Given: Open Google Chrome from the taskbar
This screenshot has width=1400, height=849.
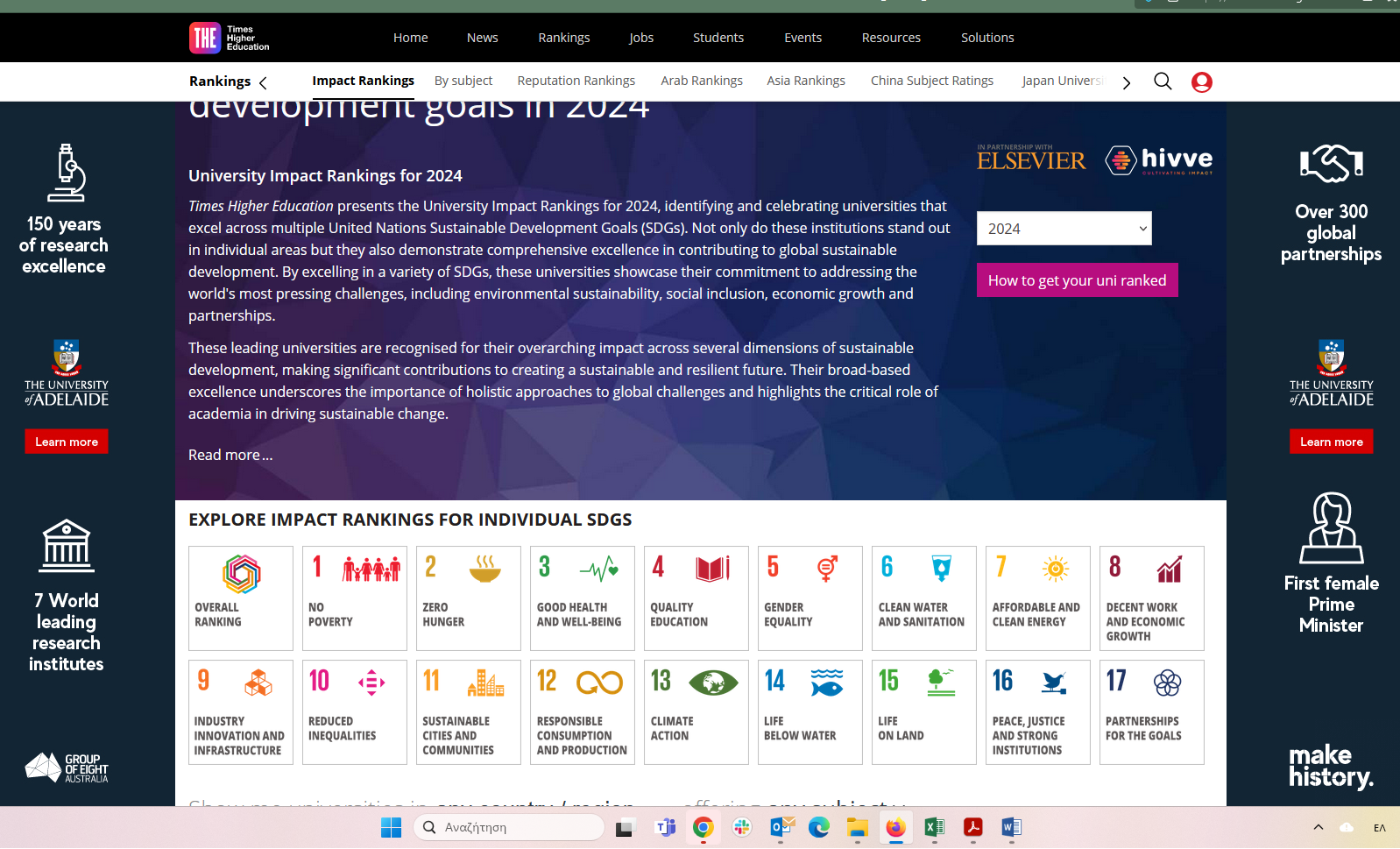Looking at the screenshot, I should pos(703,827).
